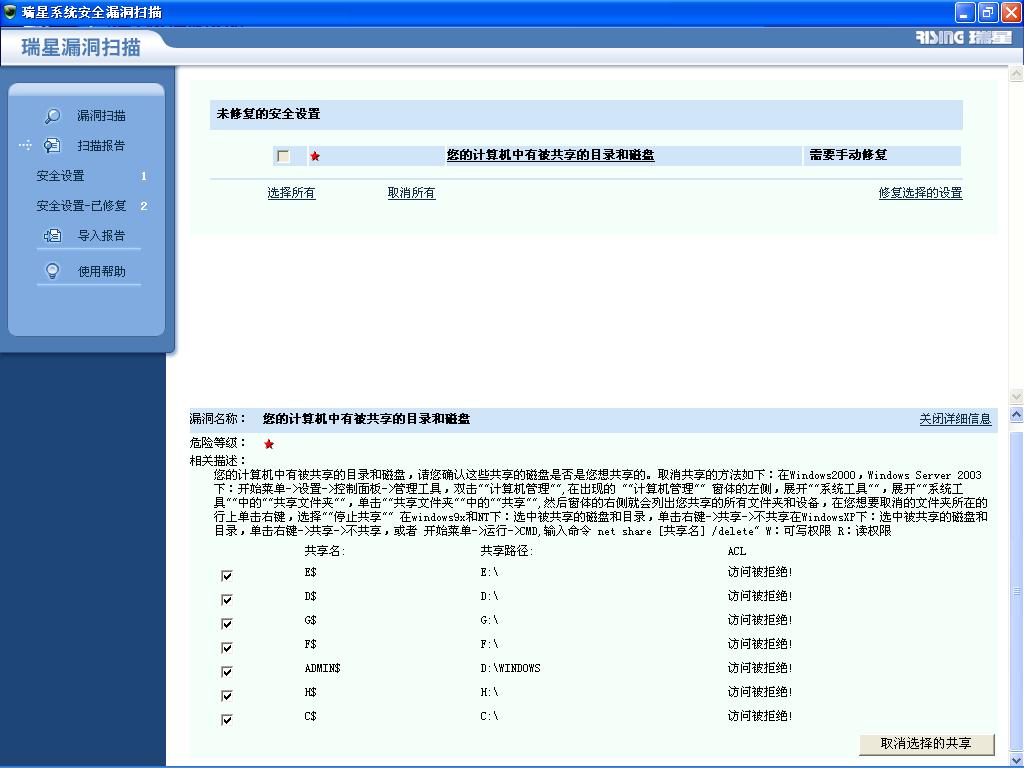
Task: Click the lightbulb icon beside 使用帮助
Action: point(52,271)
